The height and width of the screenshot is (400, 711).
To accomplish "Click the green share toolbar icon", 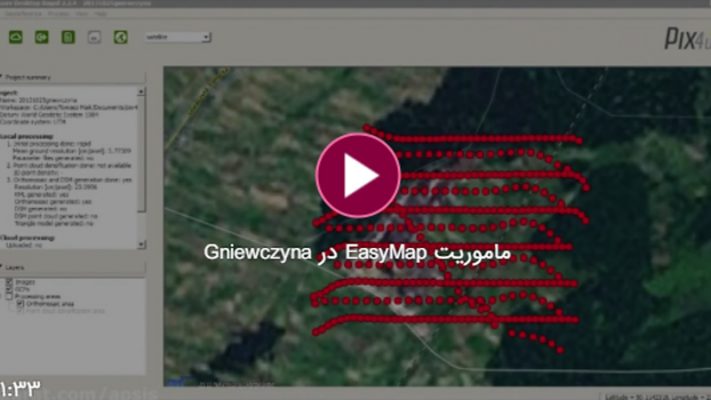I will (121, 37).
